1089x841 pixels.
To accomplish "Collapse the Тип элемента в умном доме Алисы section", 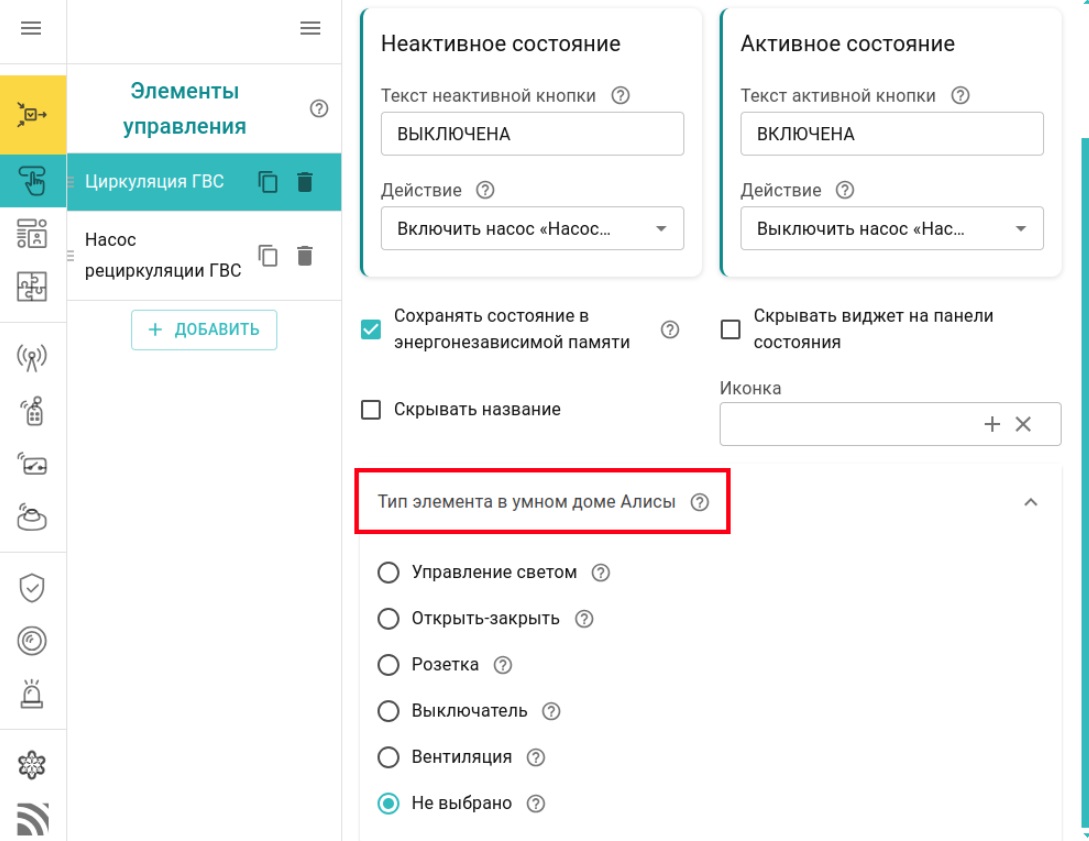I will (x=1031, y=502).
